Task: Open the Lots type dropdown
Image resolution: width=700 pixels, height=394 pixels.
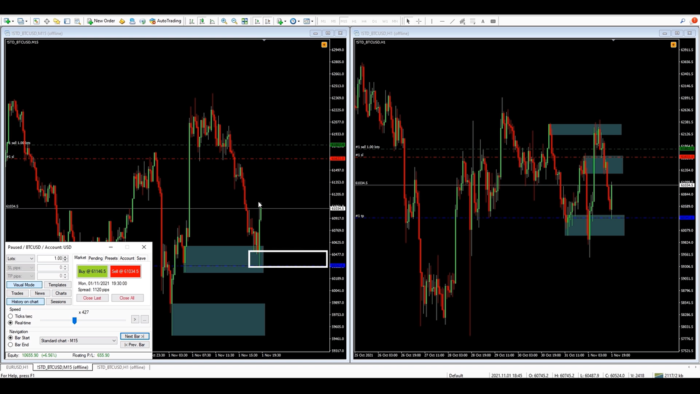Action: [20, 258]
